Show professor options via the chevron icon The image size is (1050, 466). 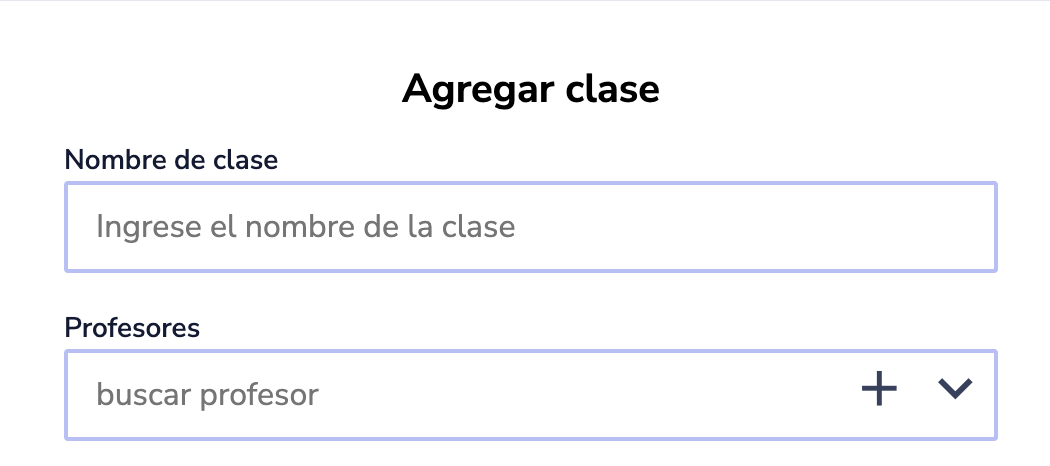click(955, 389)
